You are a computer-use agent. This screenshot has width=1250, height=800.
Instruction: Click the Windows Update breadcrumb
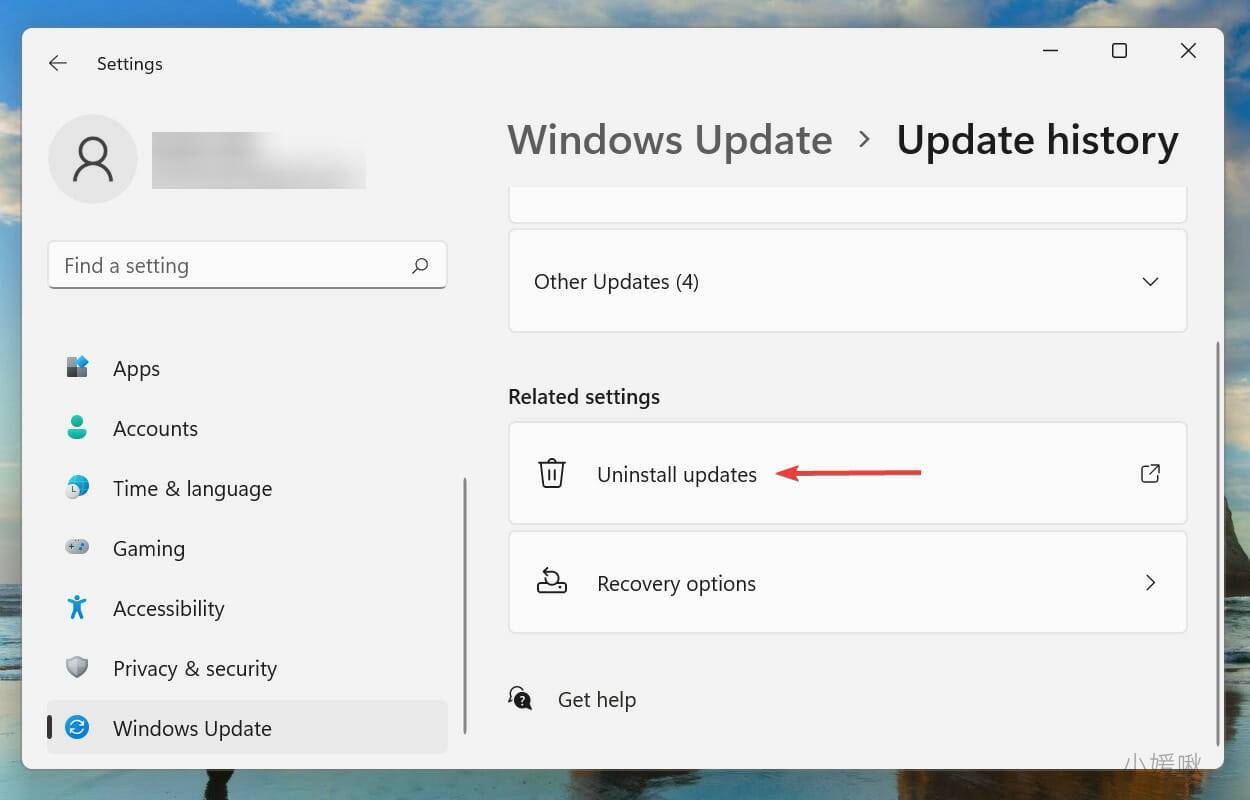tap(669, 139)
